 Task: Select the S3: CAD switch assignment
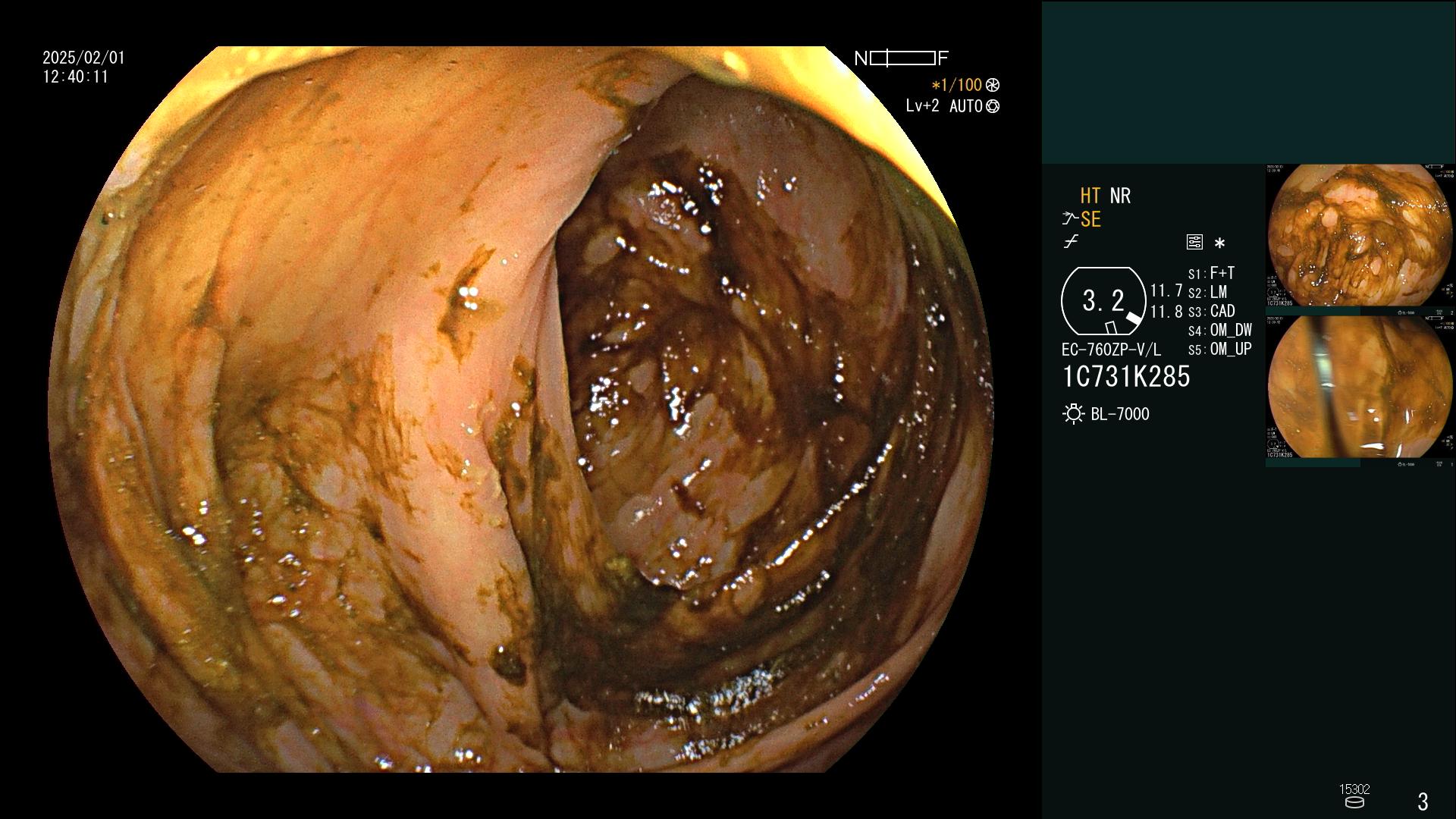pos(1212,311)
